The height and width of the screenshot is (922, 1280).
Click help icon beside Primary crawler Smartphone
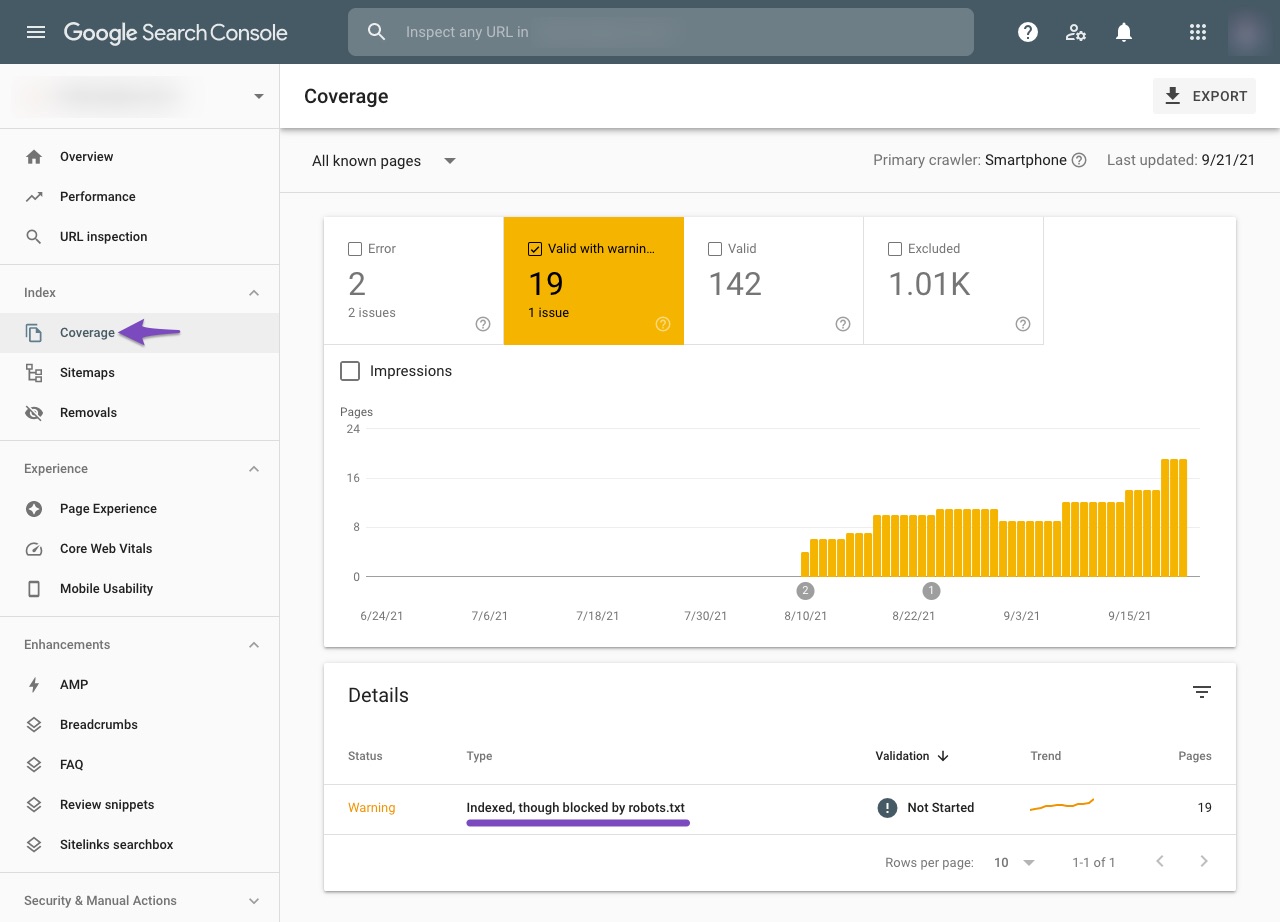[1079, 160]
